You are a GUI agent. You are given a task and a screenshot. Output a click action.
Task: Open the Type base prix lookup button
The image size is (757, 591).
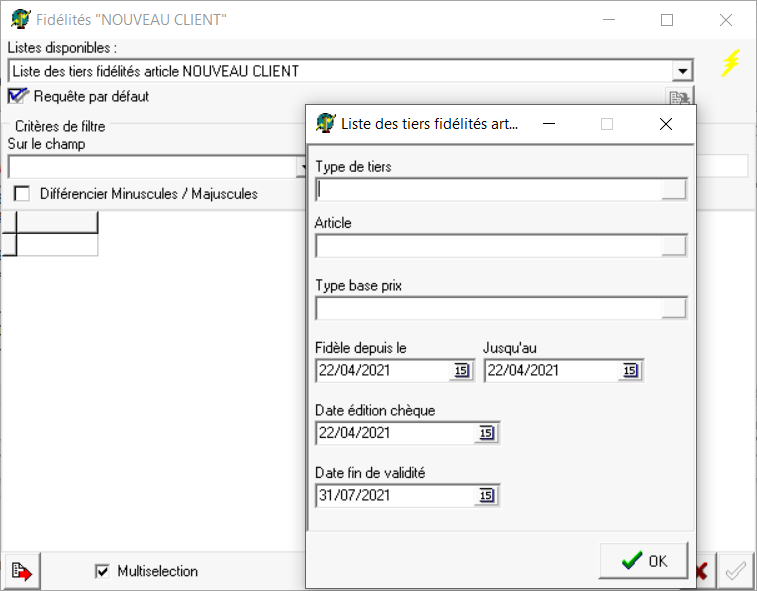[x=674, y=308]
